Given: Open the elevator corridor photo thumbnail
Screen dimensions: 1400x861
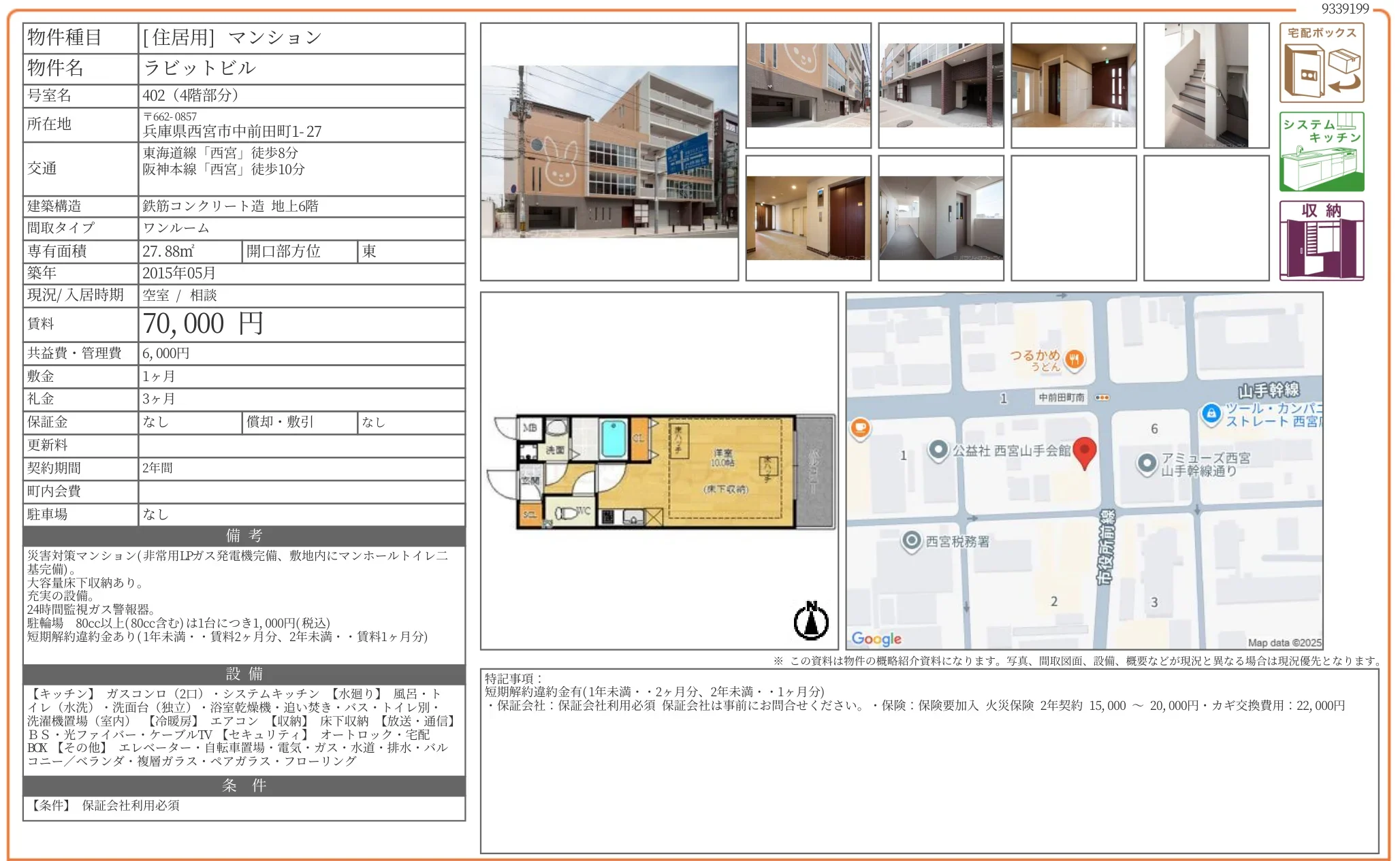Looking at the screenshot, I should tap(808, 218).
